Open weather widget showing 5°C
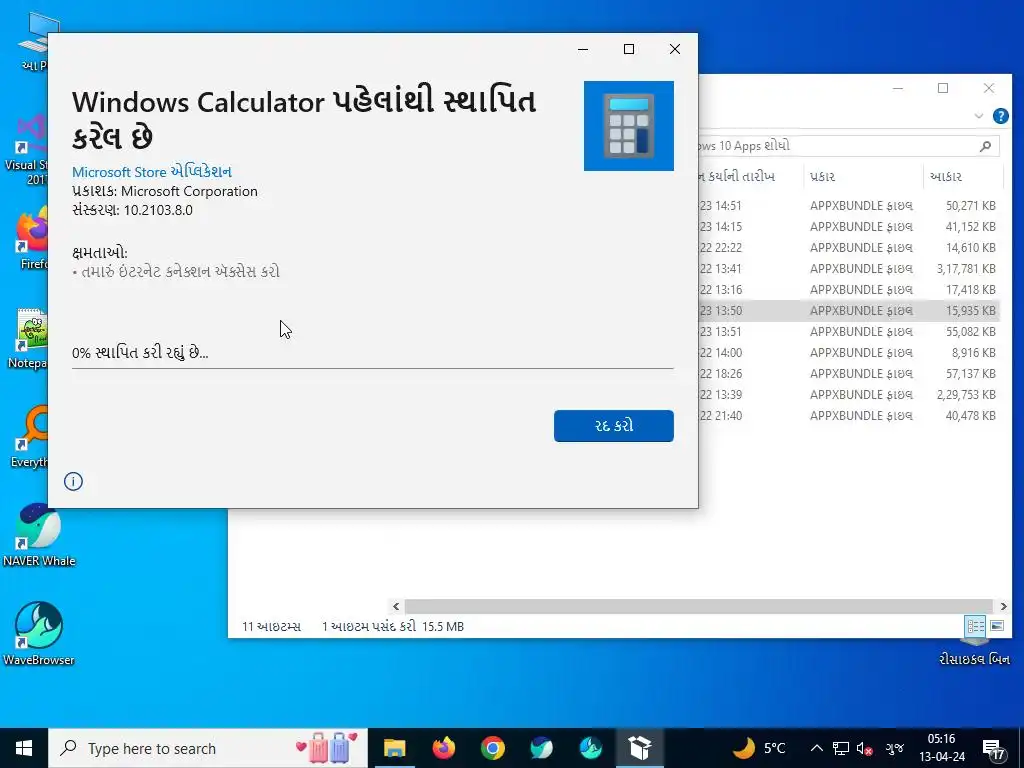 coord(760,748)
